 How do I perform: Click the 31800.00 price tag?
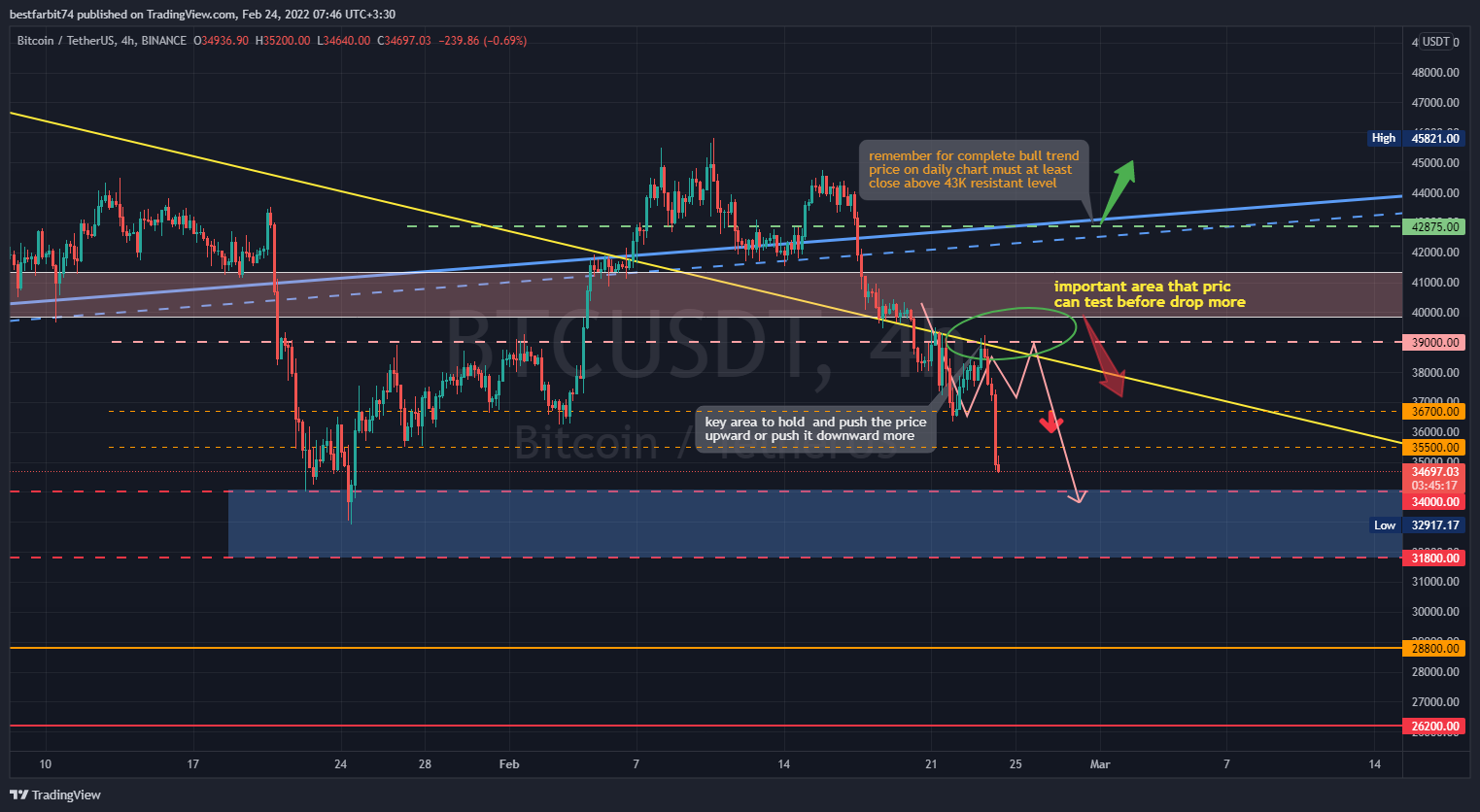click(1434, 558)
